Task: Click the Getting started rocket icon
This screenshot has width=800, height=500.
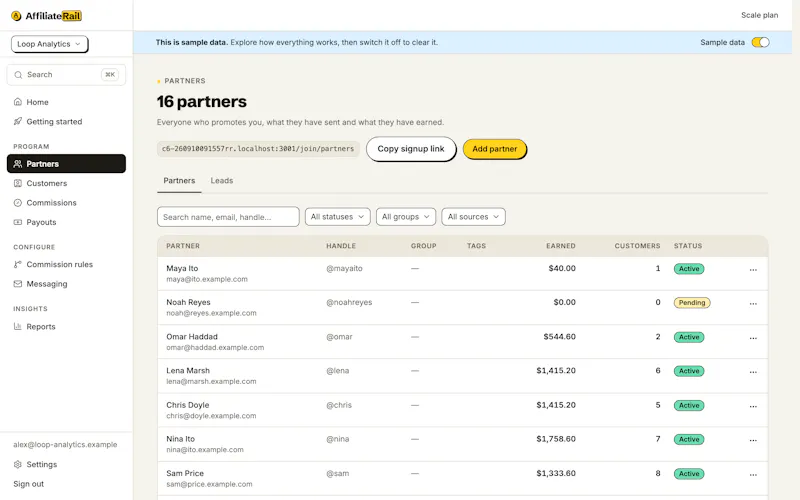Action: click(18, 121)
